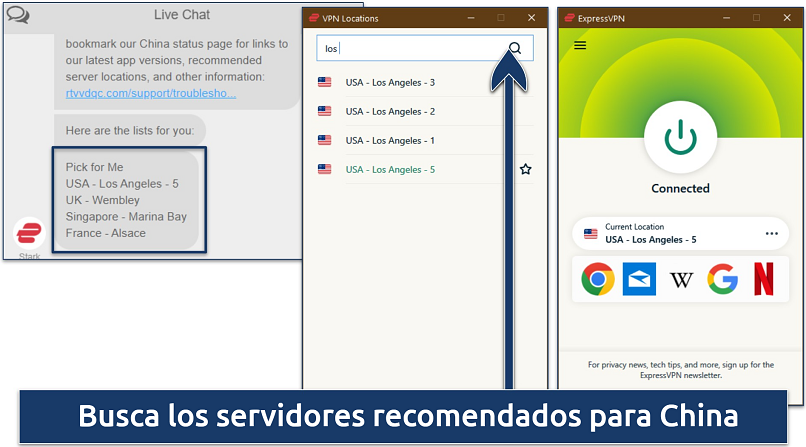Focus the VPN Locations search field

tap(425, 48)
